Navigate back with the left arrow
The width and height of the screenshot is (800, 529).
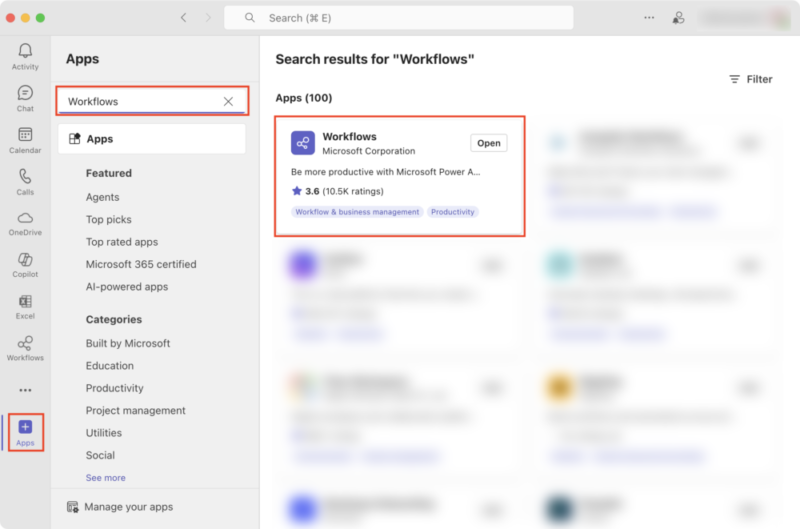tap(184, 18)
